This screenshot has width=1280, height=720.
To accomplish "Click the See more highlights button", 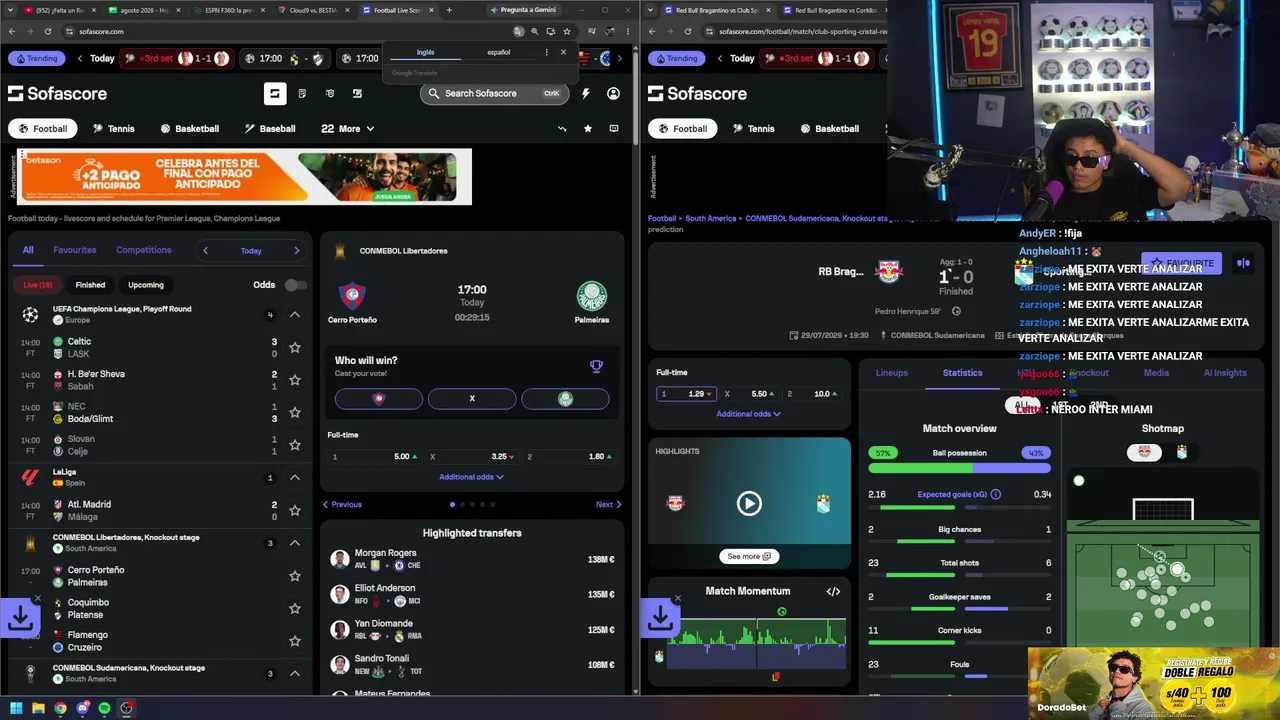I will pyautogui.click(x=749, y=556).
